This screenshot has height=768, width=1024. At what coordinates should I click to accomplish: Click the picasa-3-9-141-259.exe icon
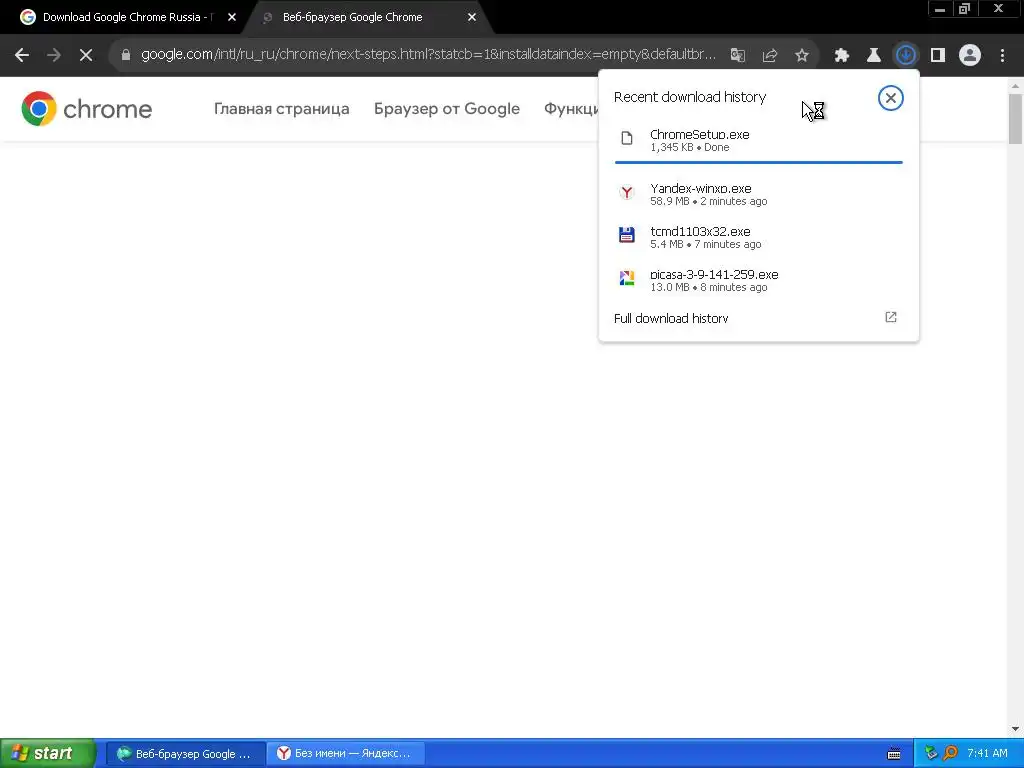pyautogui.click(x=627, y=278)
